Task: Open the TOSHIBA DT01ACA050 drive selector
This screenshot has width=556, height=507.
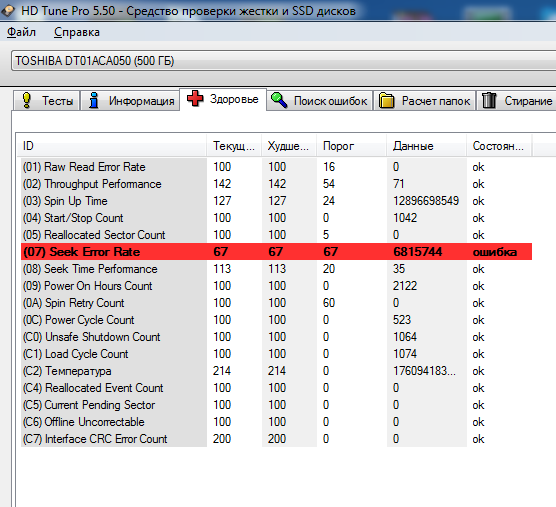Action: coord(284,61)
